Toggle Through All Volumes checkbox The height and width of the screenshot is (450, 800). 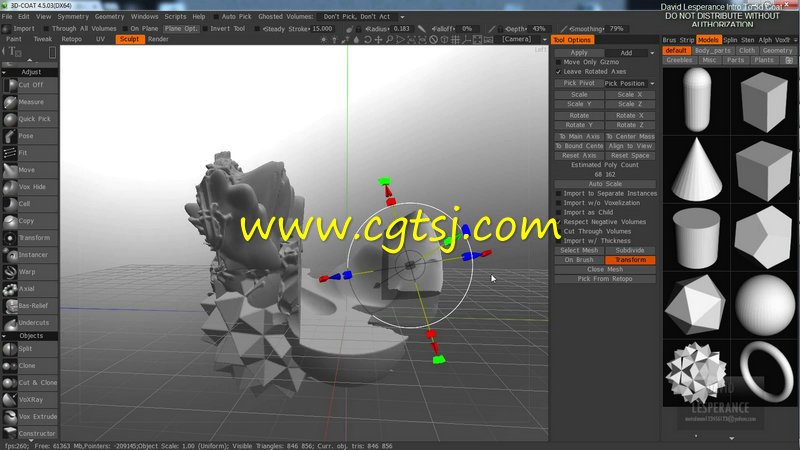(46, 29)
